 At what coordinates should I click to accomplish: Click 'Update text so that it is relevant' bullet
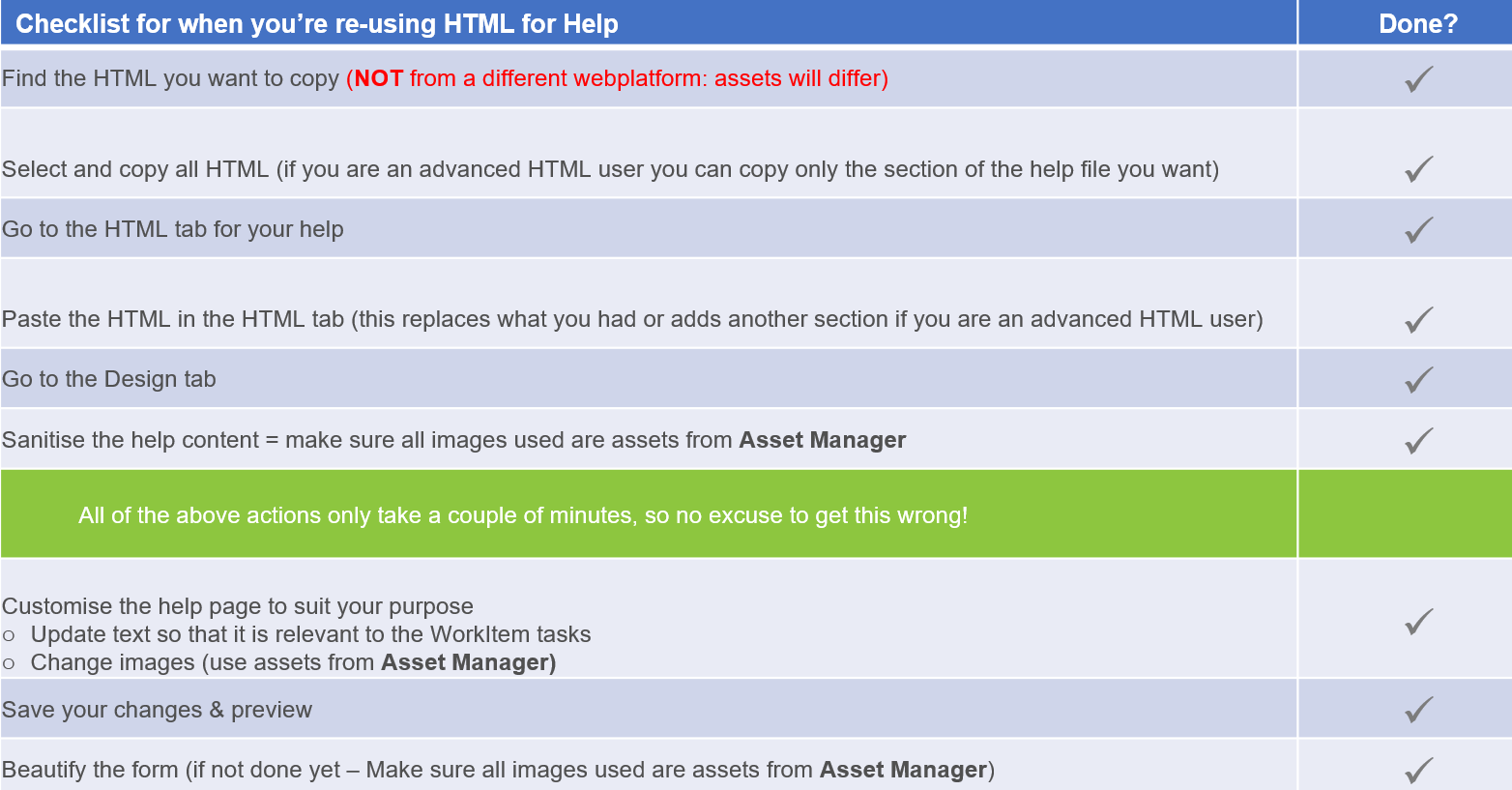coord(310,634)
